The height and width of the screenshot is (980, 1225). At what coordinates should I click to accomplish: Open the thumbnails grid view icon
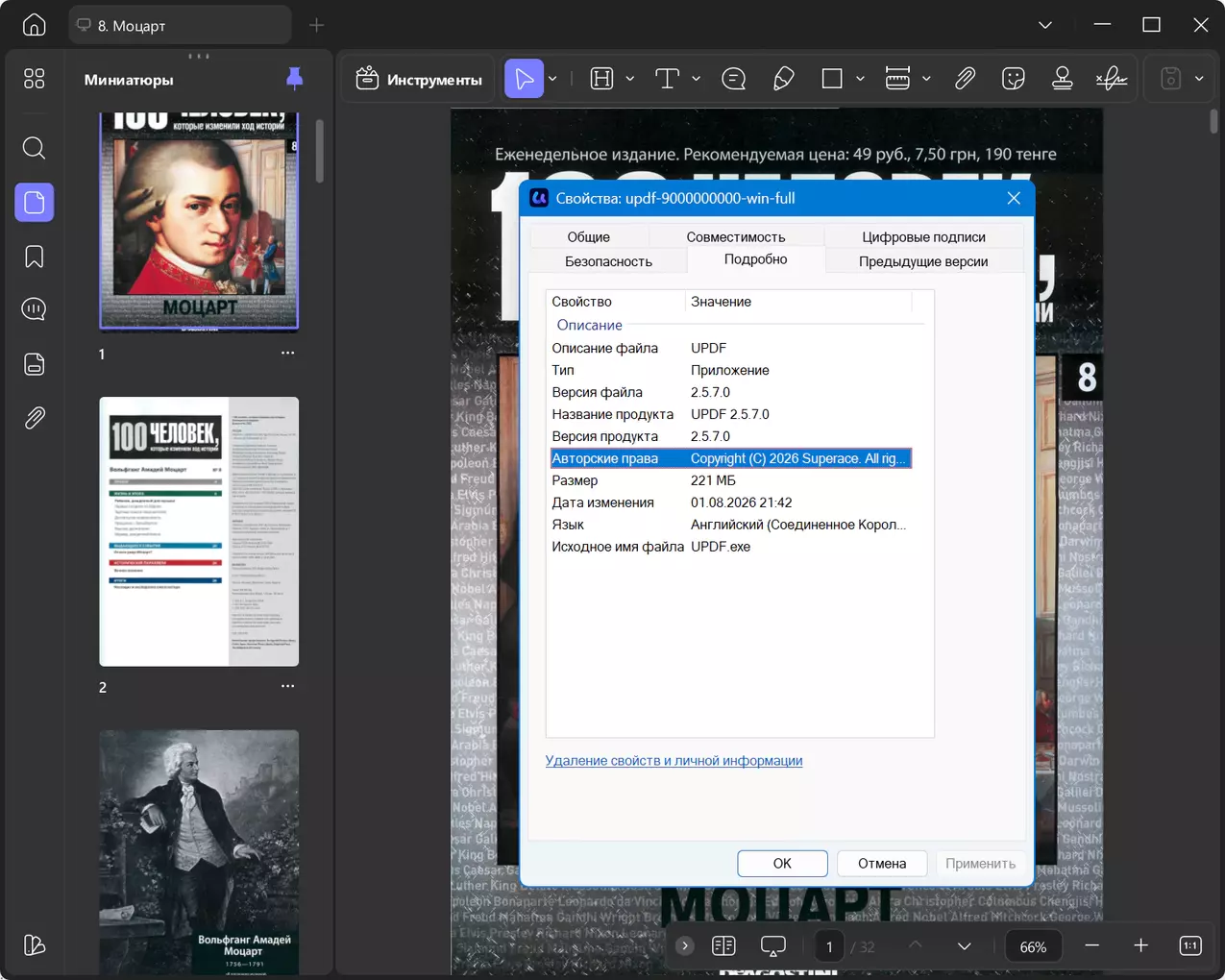click(x=35, y=79)
